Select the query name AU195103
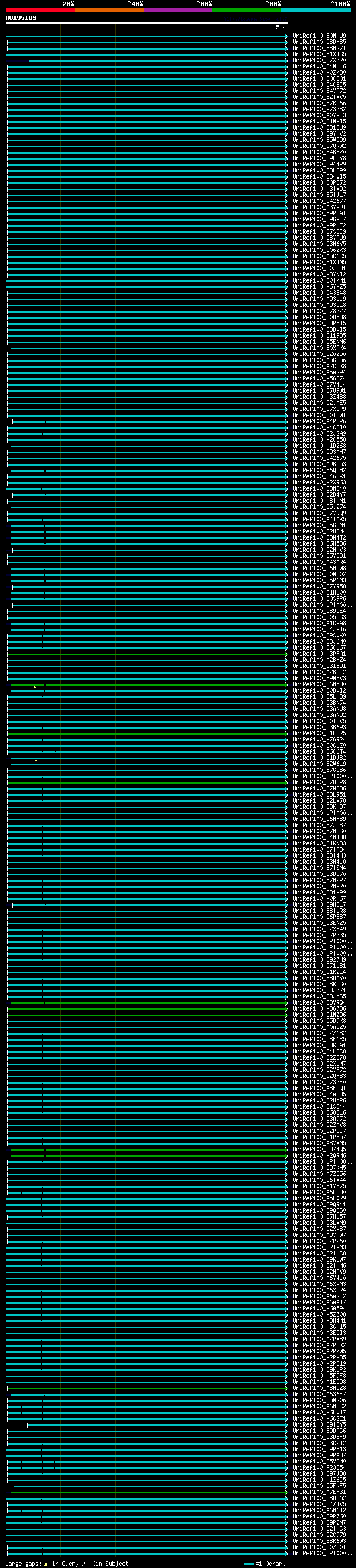The image size is (356, 1568). (21, 18)
